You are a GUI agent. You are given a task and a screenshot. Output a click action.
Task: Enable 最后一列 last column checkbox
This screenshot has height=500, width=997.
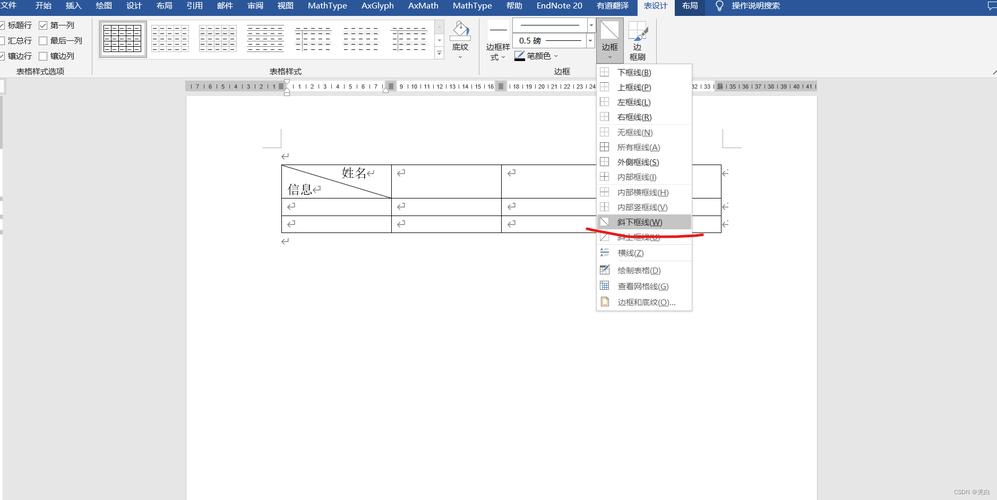[43, 41]
